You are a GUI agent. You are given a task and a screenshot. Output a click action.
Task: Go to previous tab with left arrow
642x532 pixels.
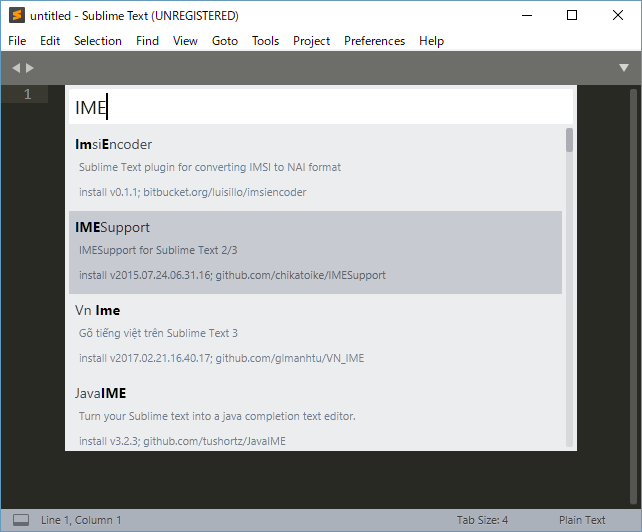(16, 68)
